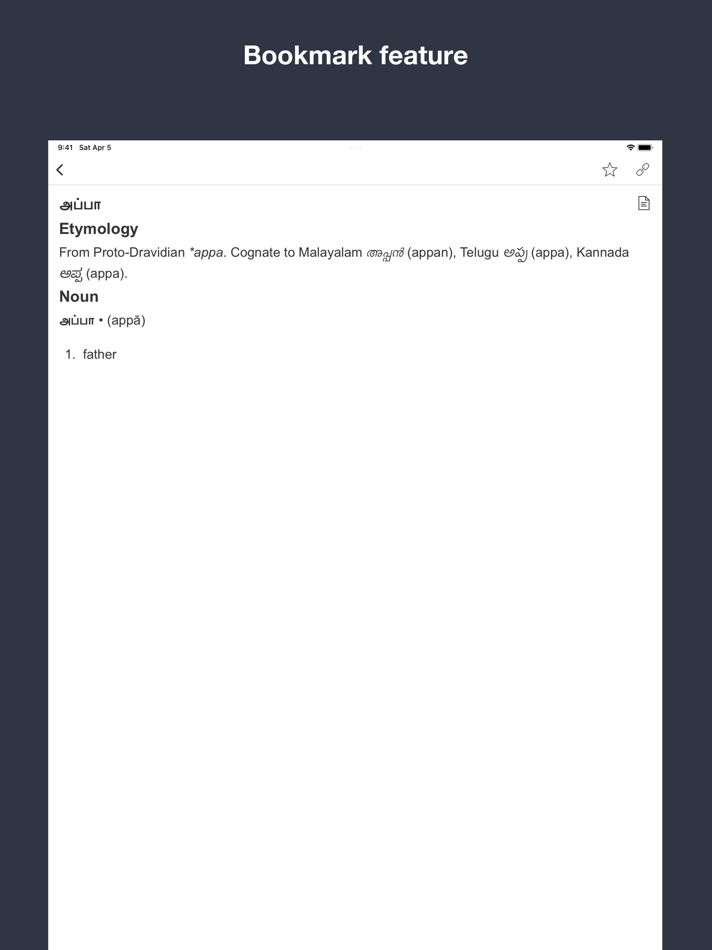Click the Noun section heading
The image size is (712, 950).
tap(79, 296)
